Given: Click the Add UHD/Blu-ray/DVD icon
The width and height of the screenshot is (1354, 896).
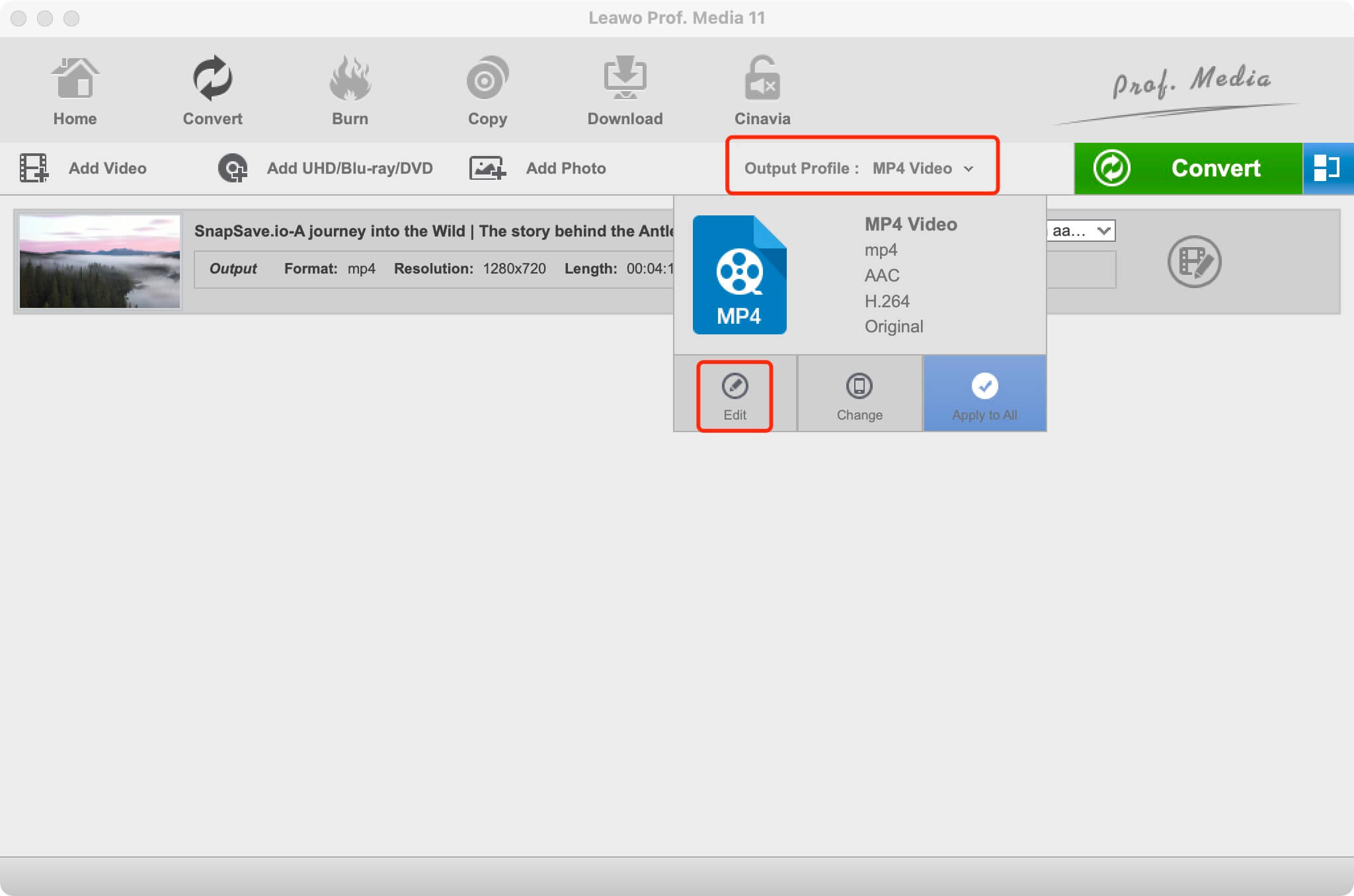Looking at the screenshot, I should [231, 168].
